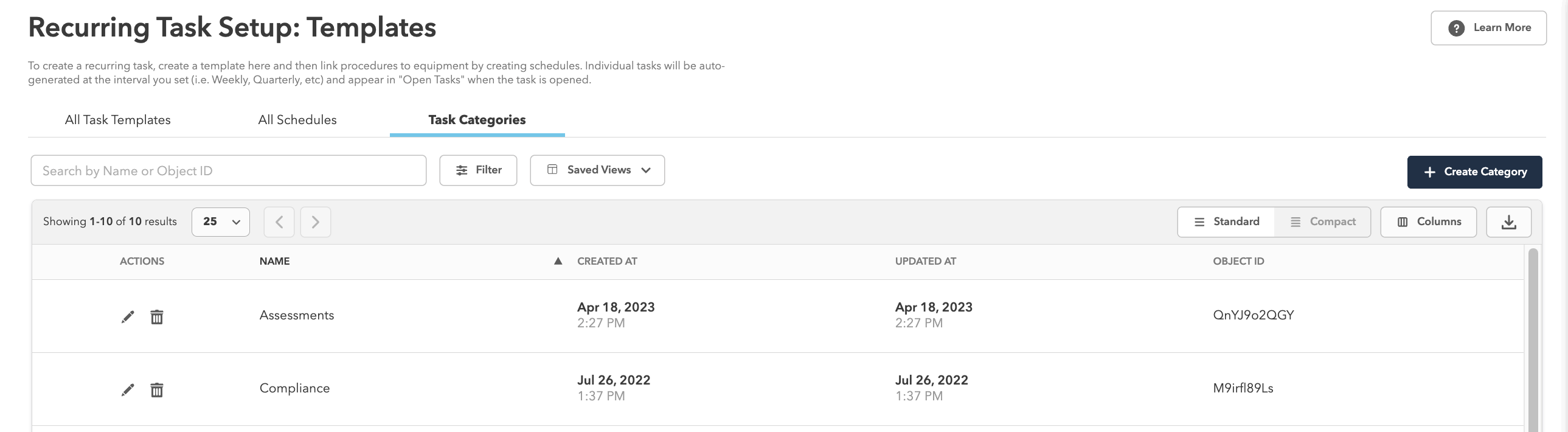Click the Search by Name or Object ID field
1568x432 pixels.
228,170
